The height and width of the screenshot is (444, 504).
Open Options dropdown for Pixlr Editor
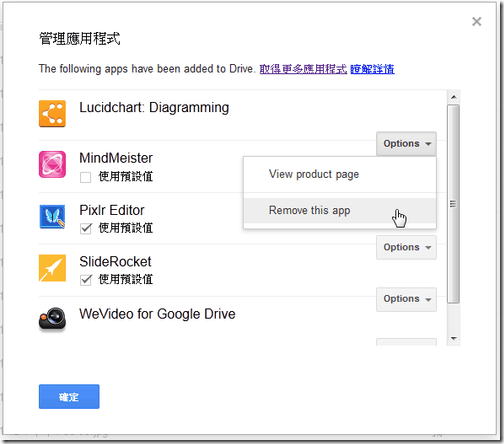coord(406,247)
